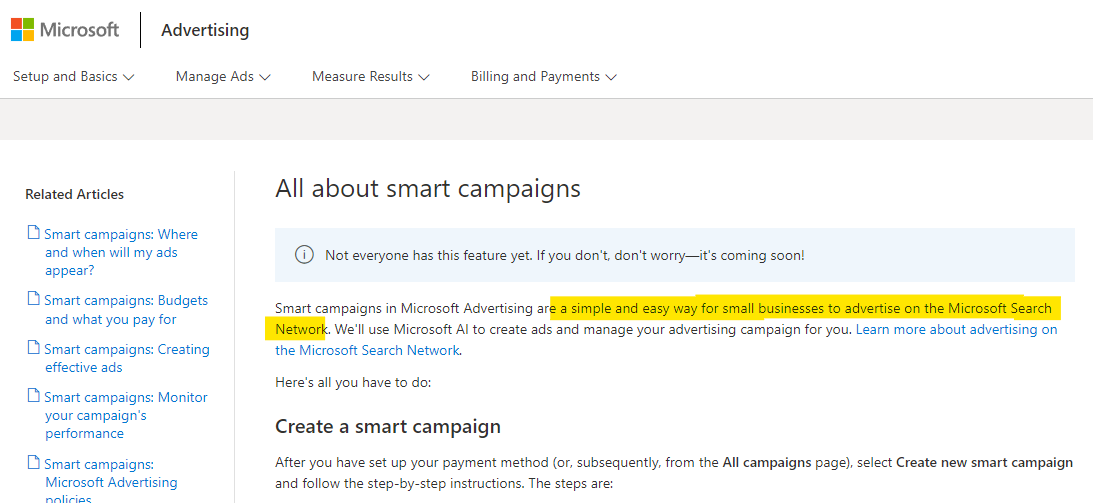The width and height of the screenshot is (1093, 503).
Task: Click the 'Here's all you have to do:' text
Action: tap(353, 382)
